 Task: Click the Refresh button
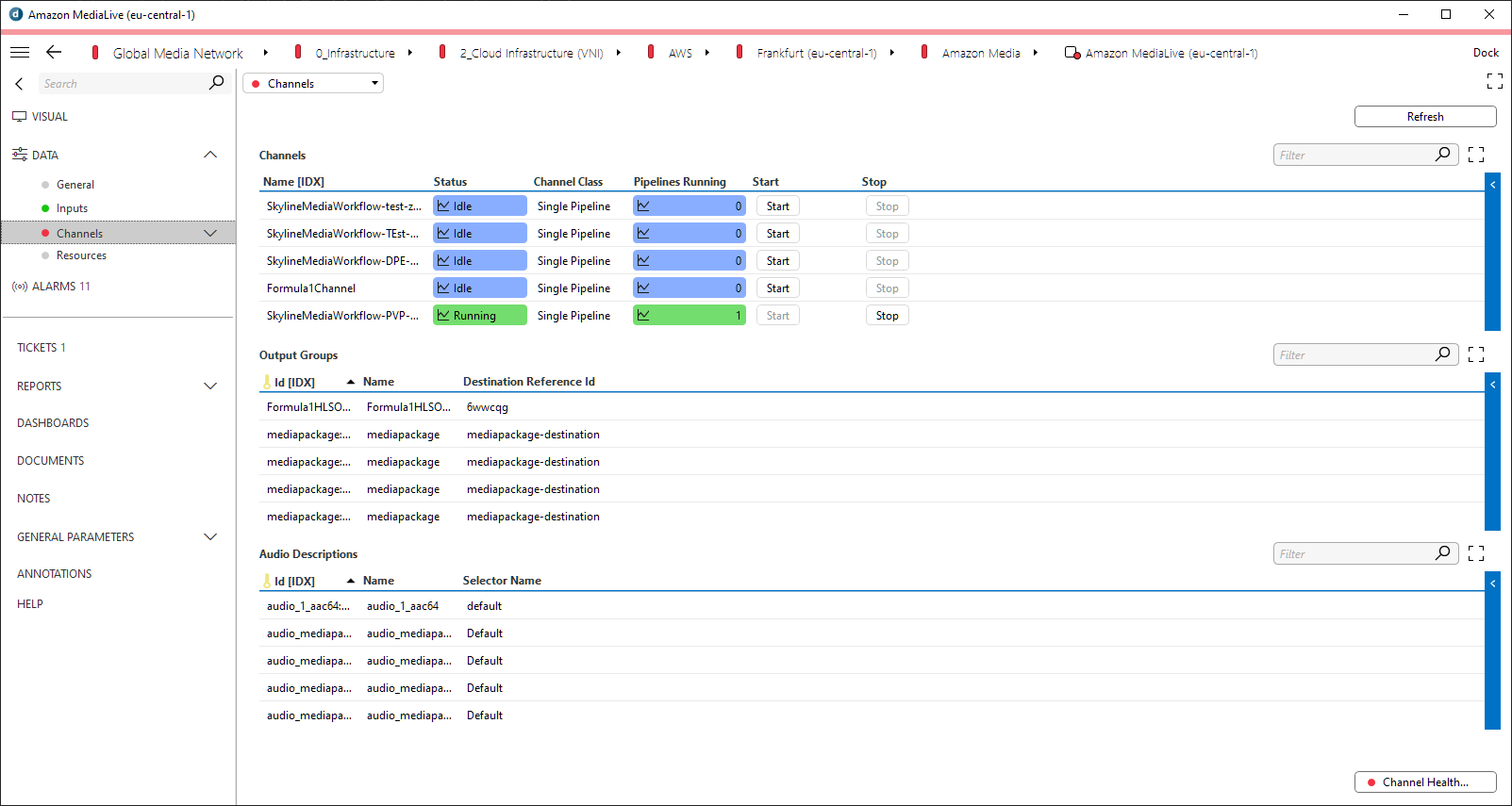(1425, 116)
